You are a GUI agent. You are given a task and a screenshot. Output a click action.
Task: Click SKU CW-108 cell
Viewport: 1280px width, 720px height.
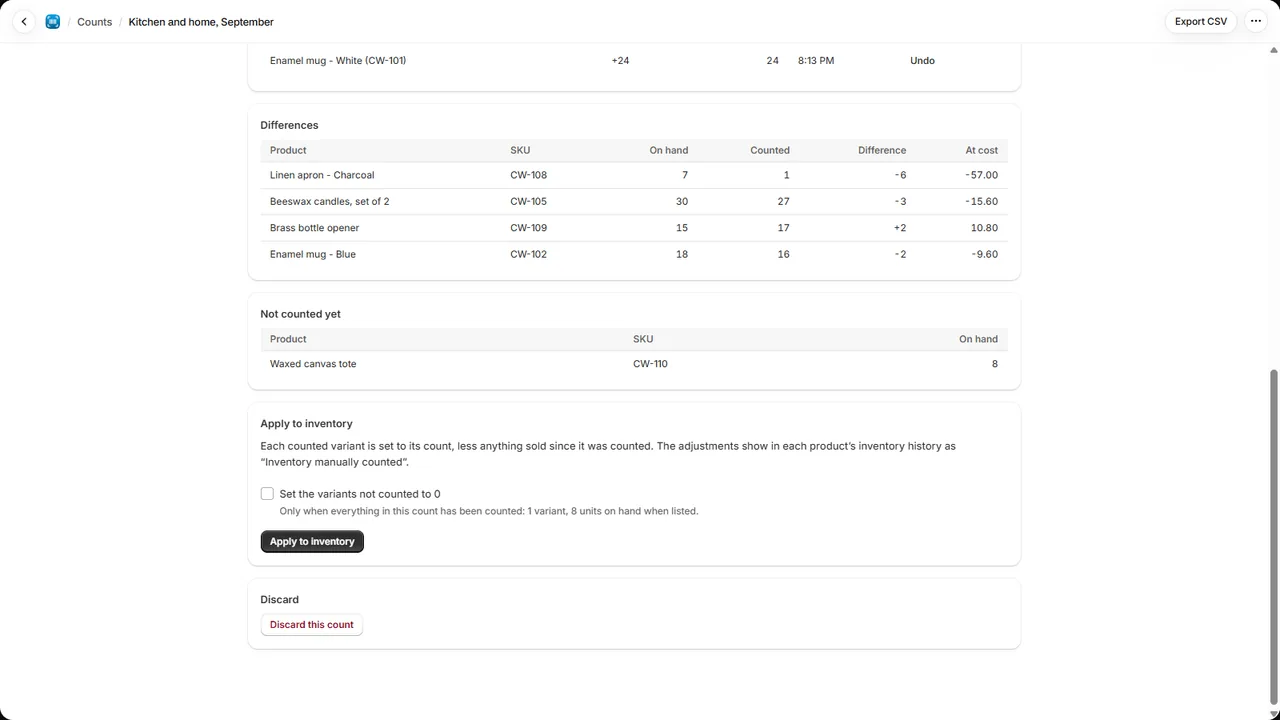pyautogui.click(x=528, y=175)
